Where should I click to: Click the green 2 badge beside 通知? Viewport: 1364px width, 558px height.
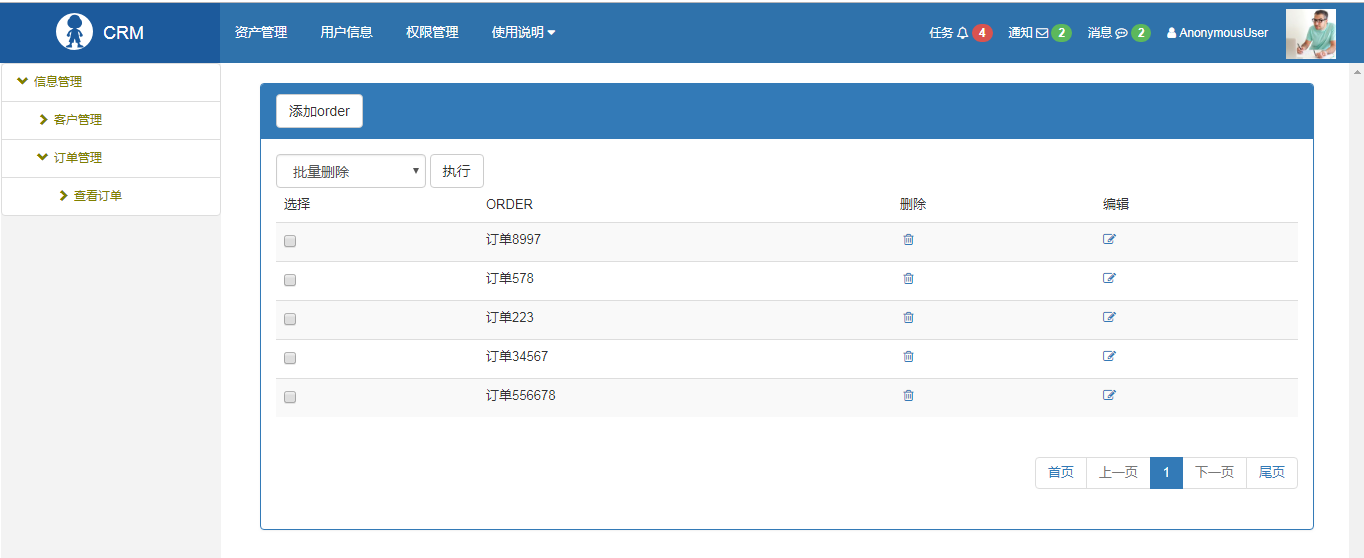pyautogui.click(x=1062, y=33)
